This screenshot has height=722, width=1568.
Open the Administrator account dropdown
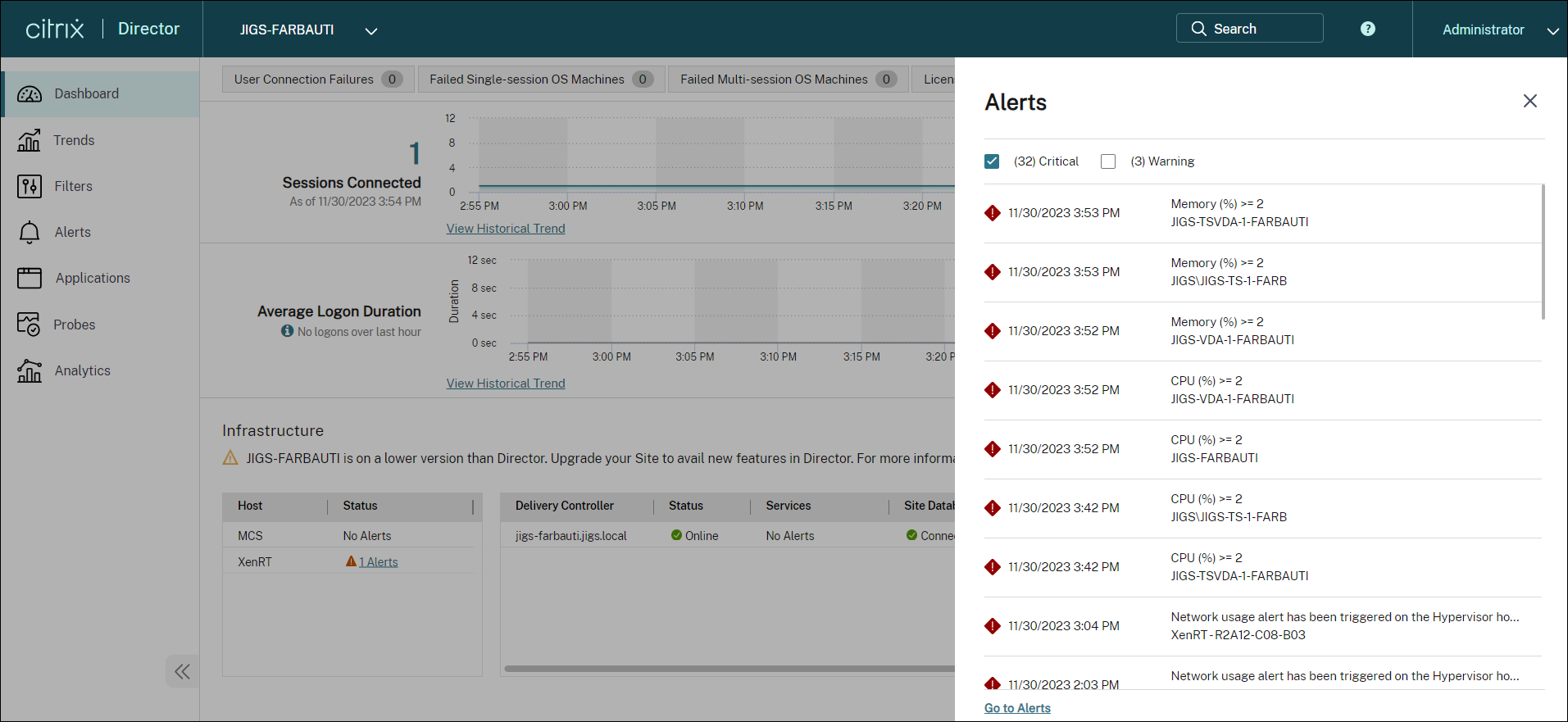pos(1552,31)
